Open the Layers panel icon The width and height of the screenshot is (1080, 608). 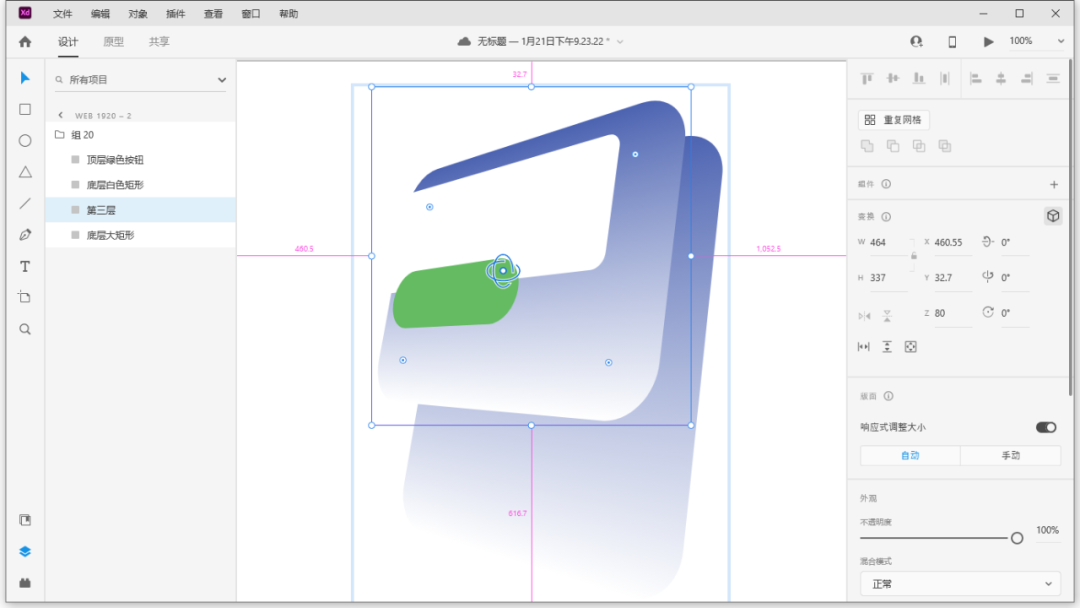point(25,551)
